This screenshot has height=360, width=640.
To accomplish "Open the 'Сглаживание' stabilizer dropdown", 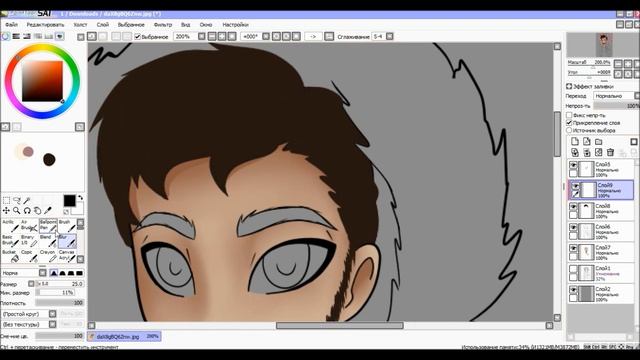I will coord(390,36).
